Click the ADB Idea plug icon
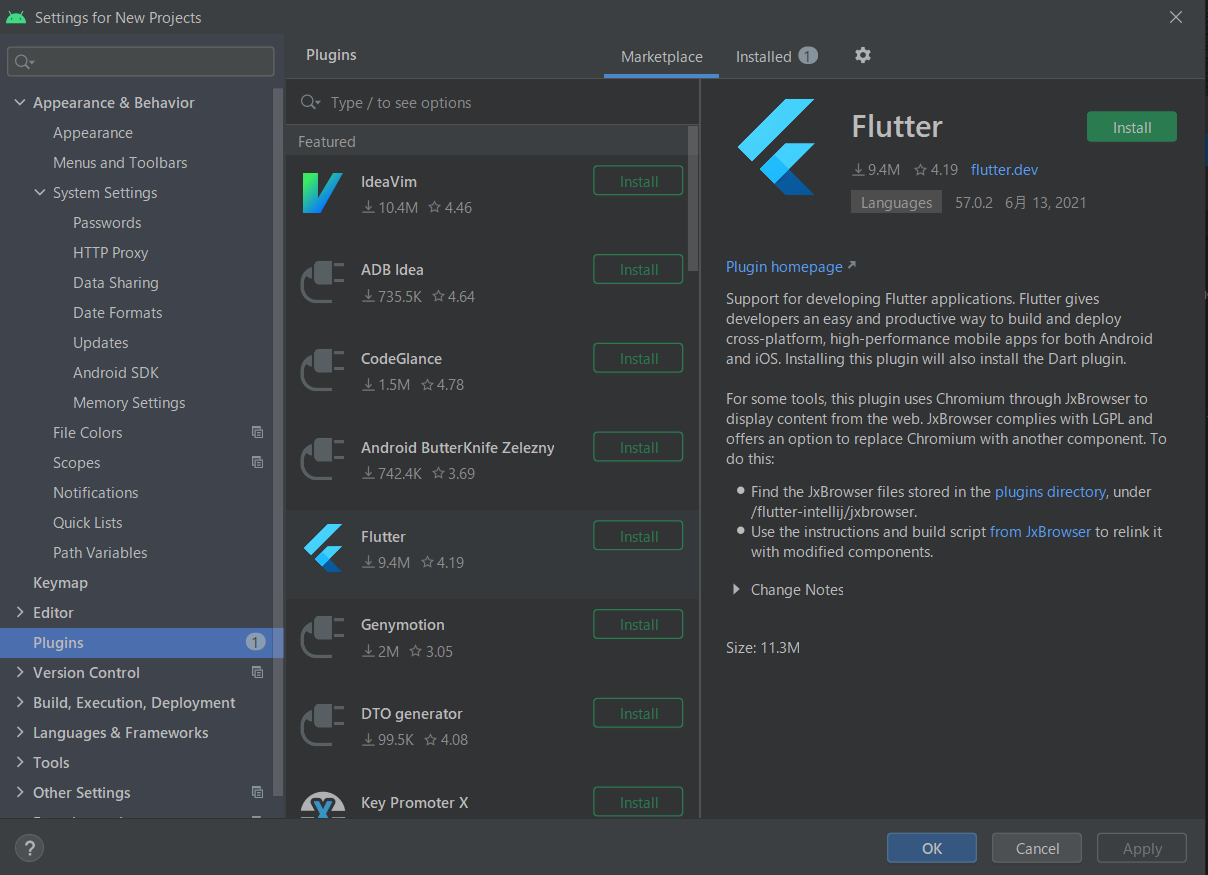The width and height of the screenshot is (1208, 875). (x=322, y=281)
